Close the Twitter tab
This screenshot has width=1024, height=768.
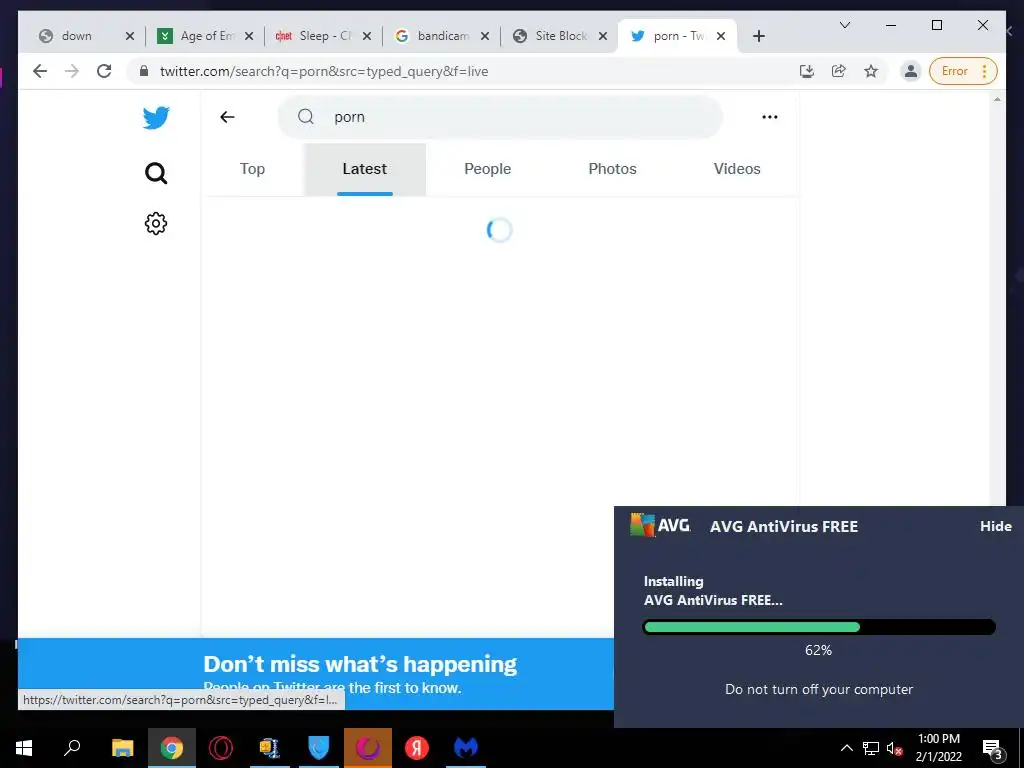pos(721,36)
